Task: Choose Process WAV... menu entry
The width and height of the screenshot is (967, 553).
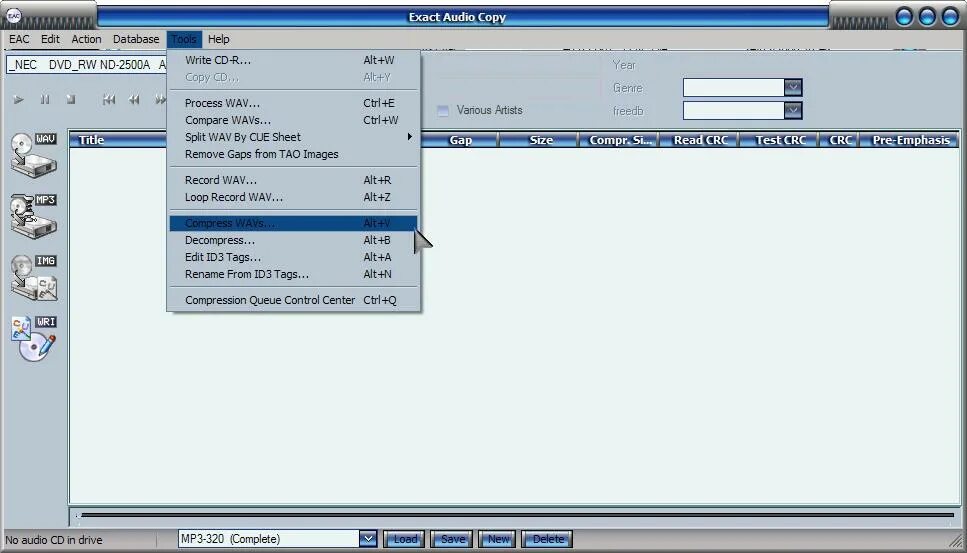Action: 293,103
